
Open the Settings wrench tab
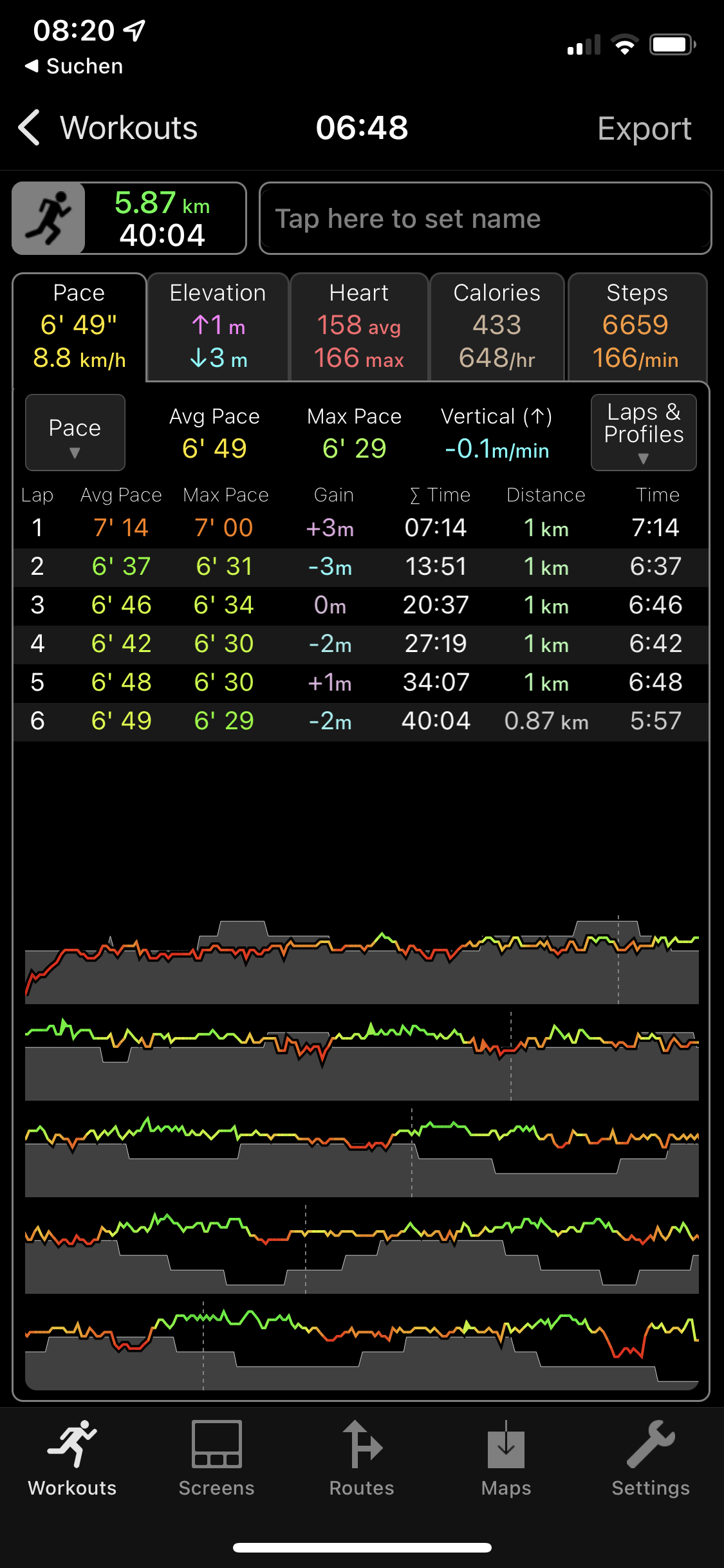tap(650, 1460)
